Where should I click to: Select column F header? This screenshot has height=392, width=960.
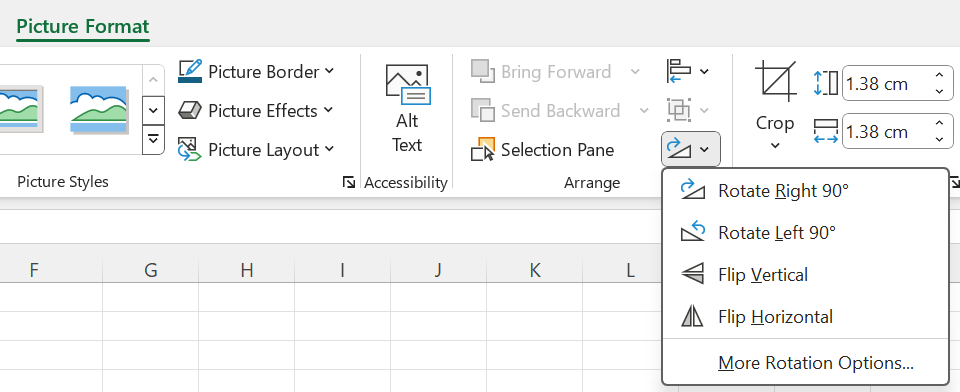[34, 270]
